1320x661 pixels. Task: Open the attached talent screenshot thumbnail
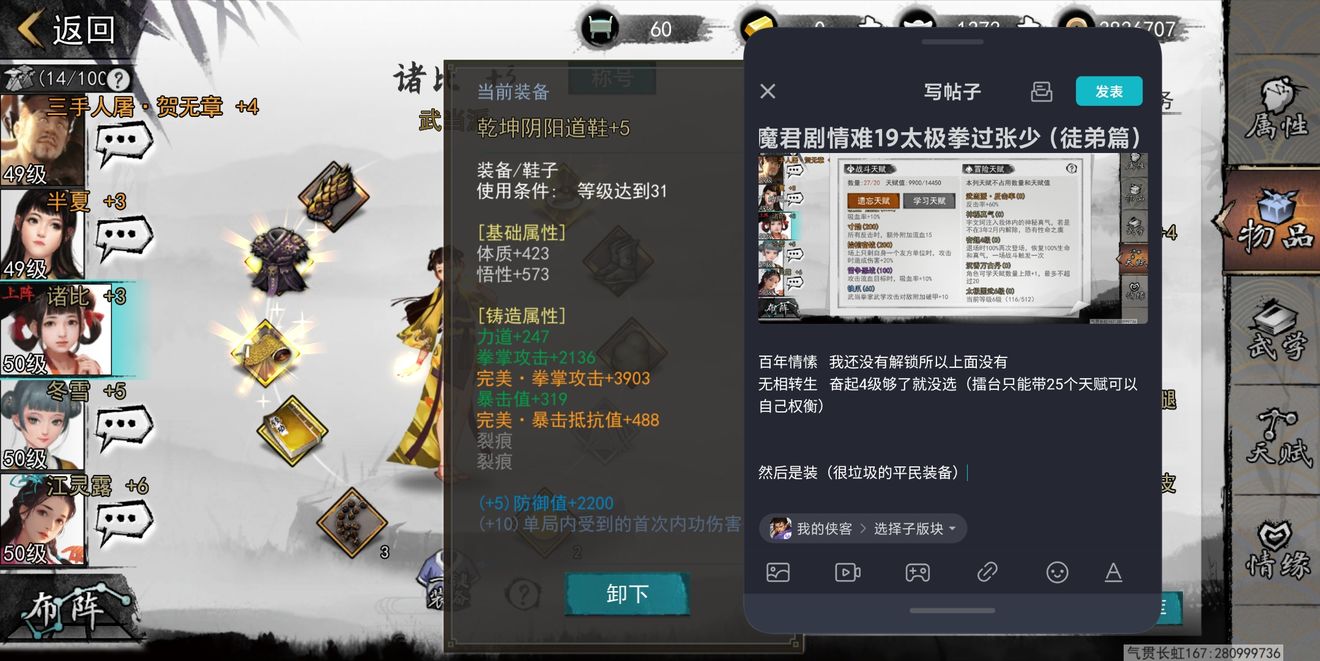[953, 239]
